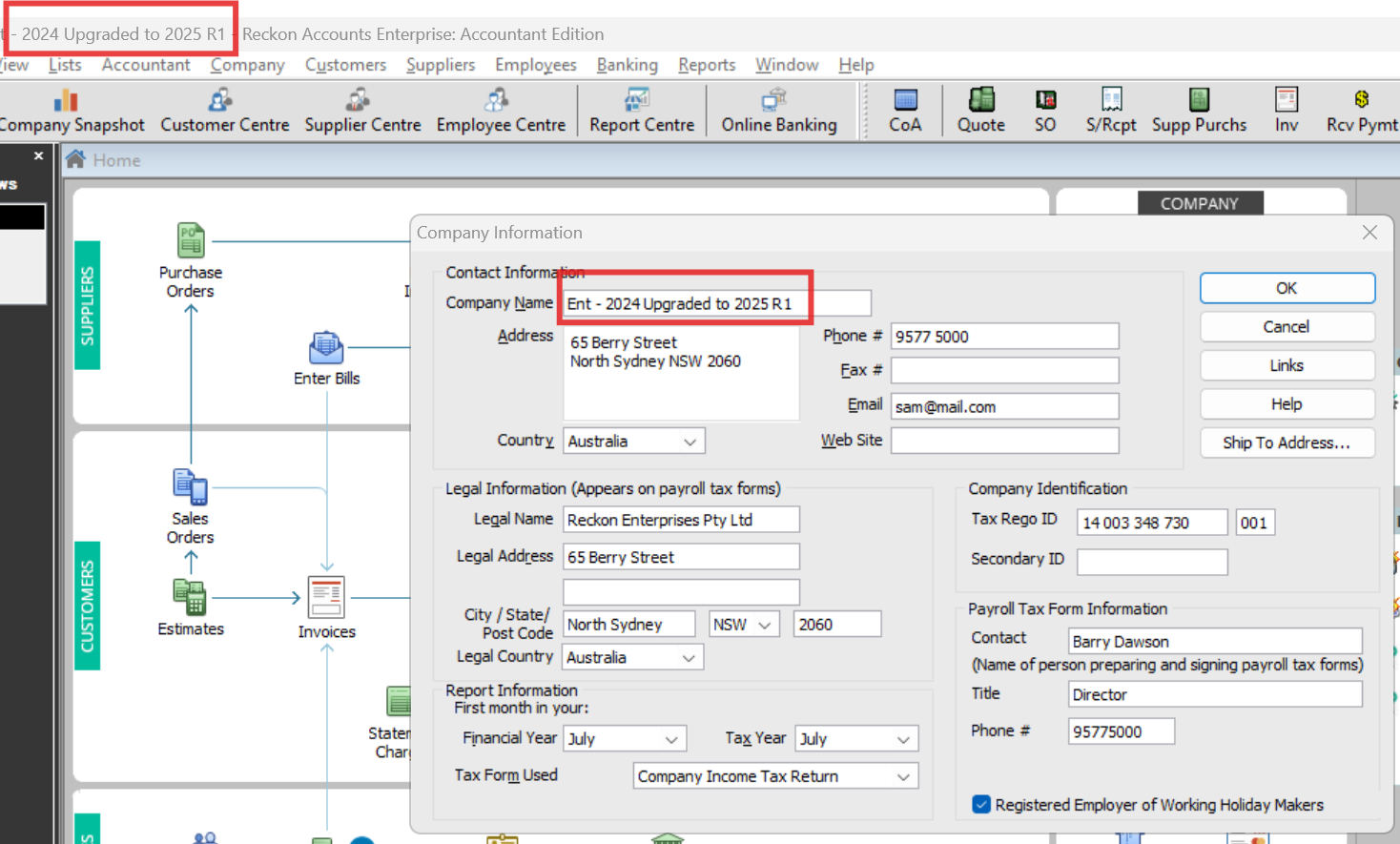Open the Employees menu

536,65
